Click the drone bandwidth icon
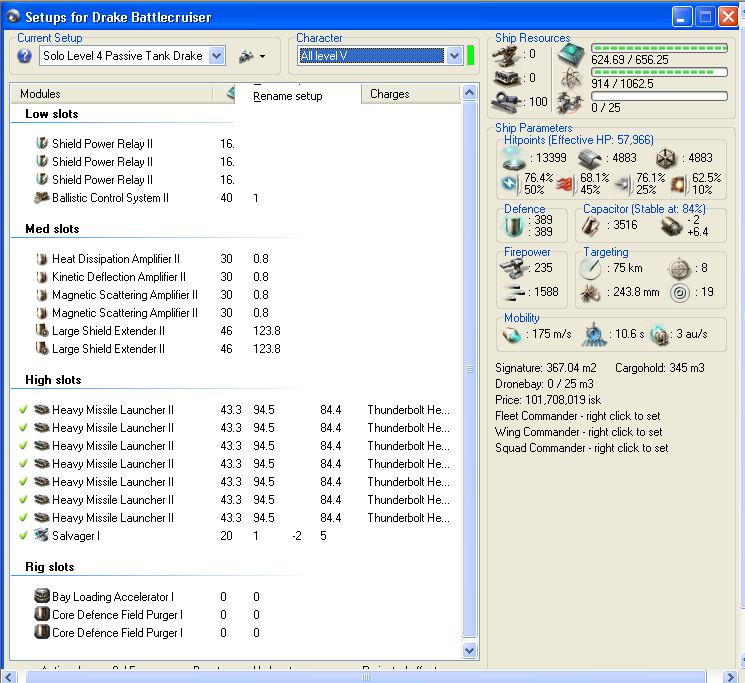Screen dimensions: 745x683 coord(570,102)
